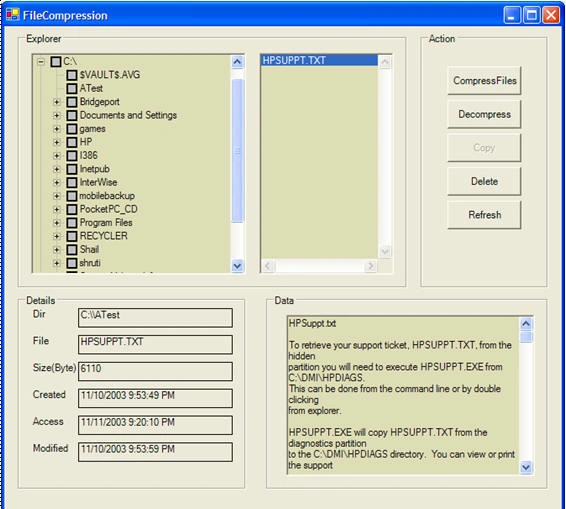The image size is (566, 509).
Task: Collapse the C:\ root node
Action: [41, 62]
